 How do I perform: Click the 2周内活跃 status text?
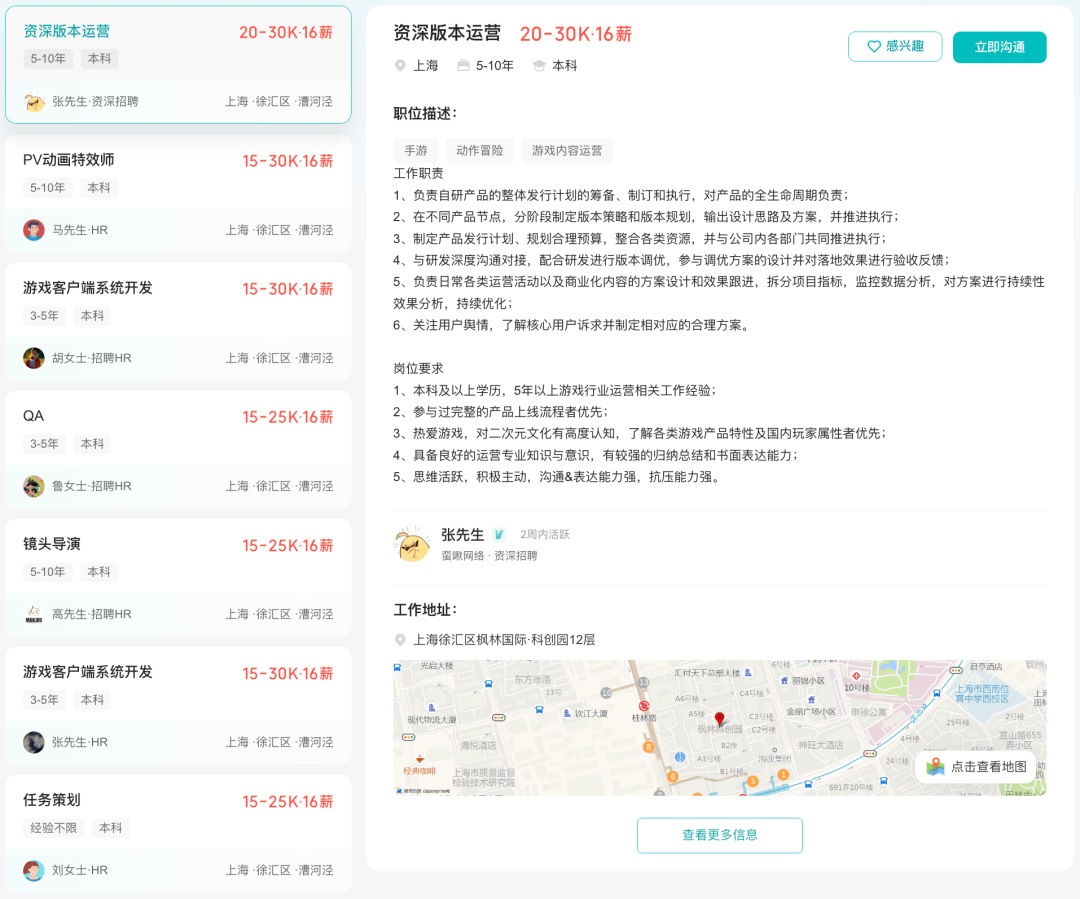click(x=545, y=534)
